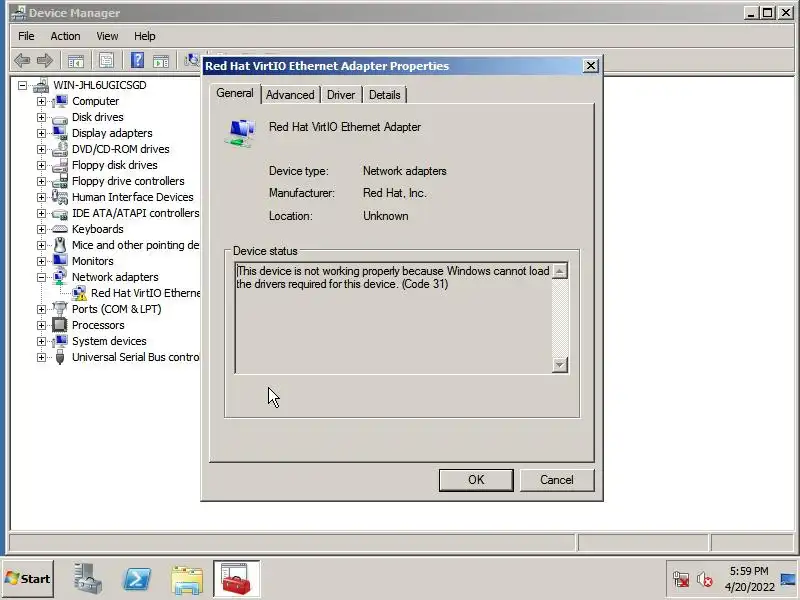Expand the Computer tree node
The image size is (800, 600).
coord(41,101)
